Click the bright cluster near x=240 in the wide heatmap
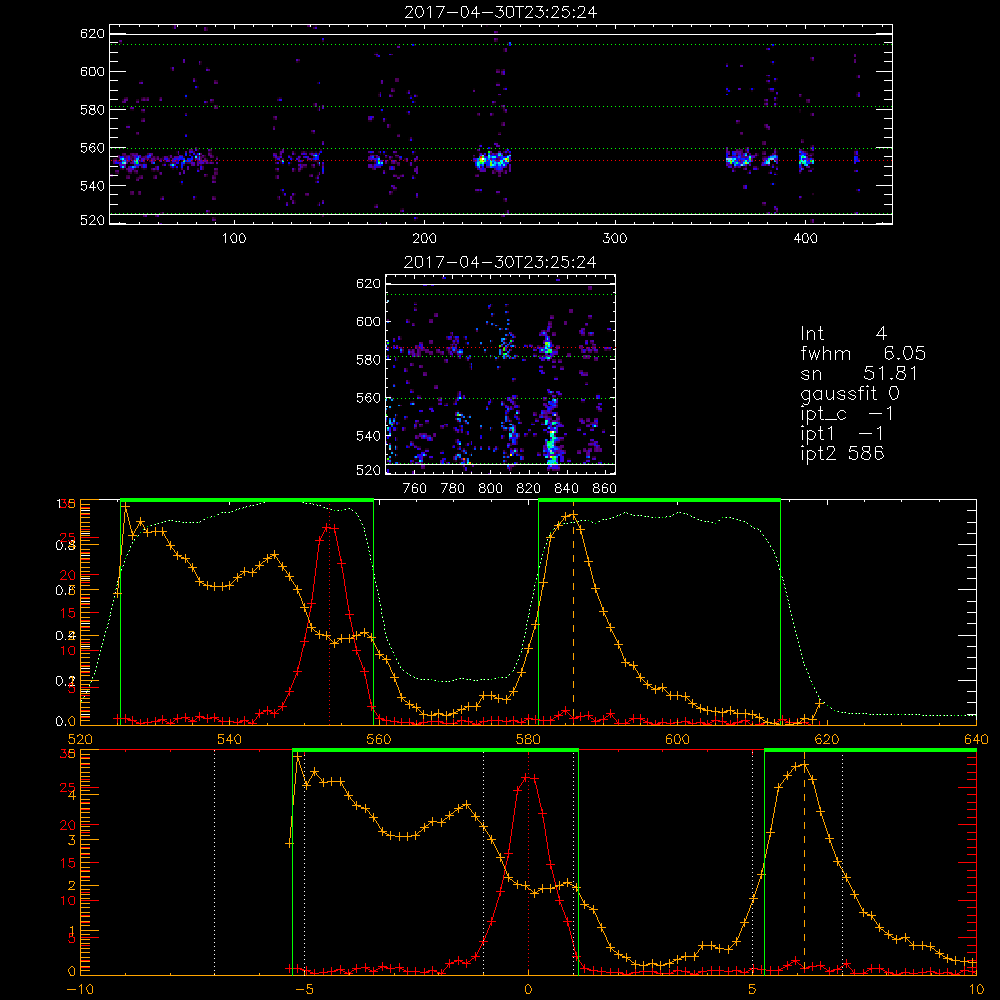 (x=493, y=160)
